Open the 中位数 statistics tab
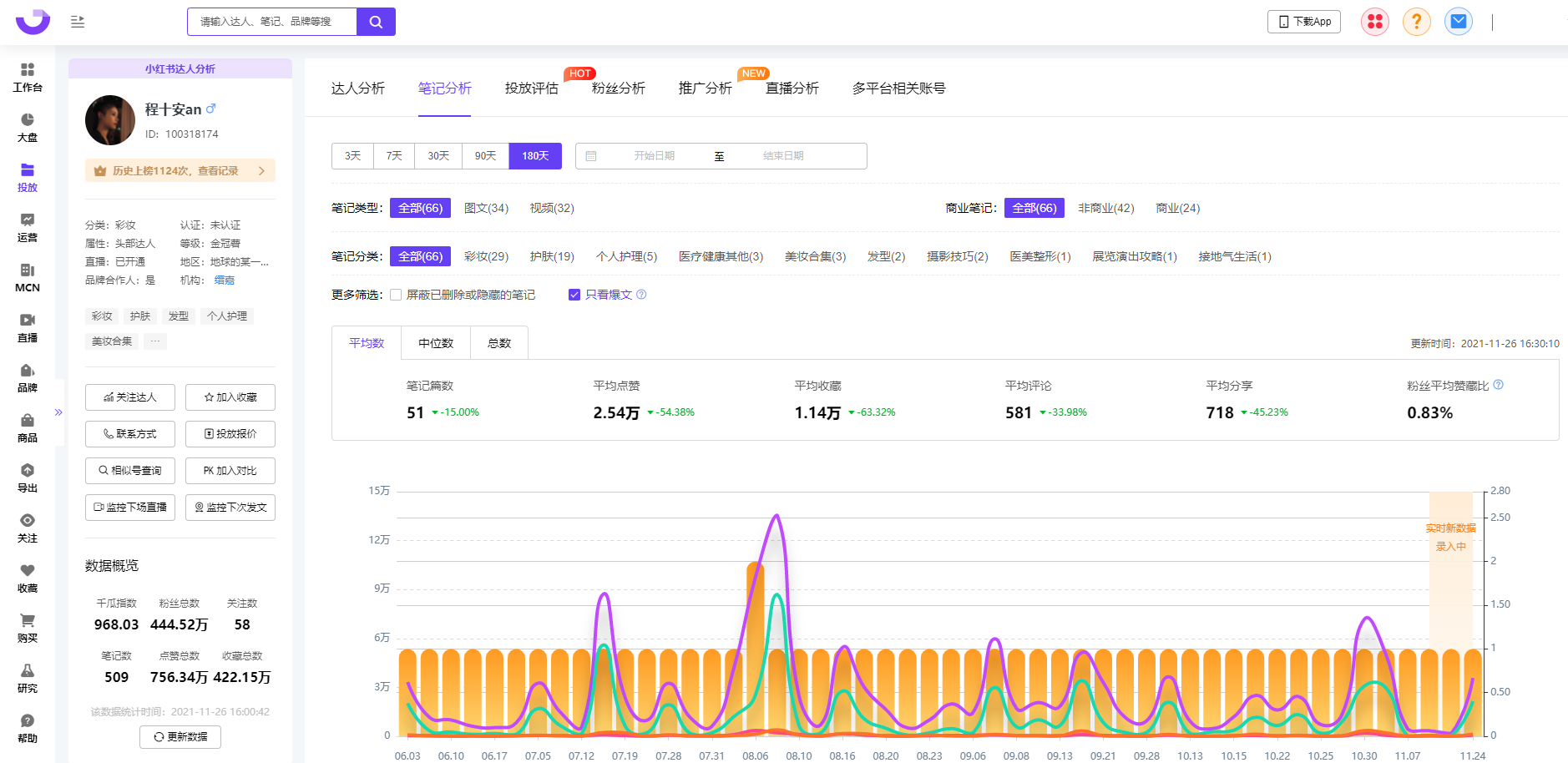This screenshot has height=763, width=1568. click(435, 342)
